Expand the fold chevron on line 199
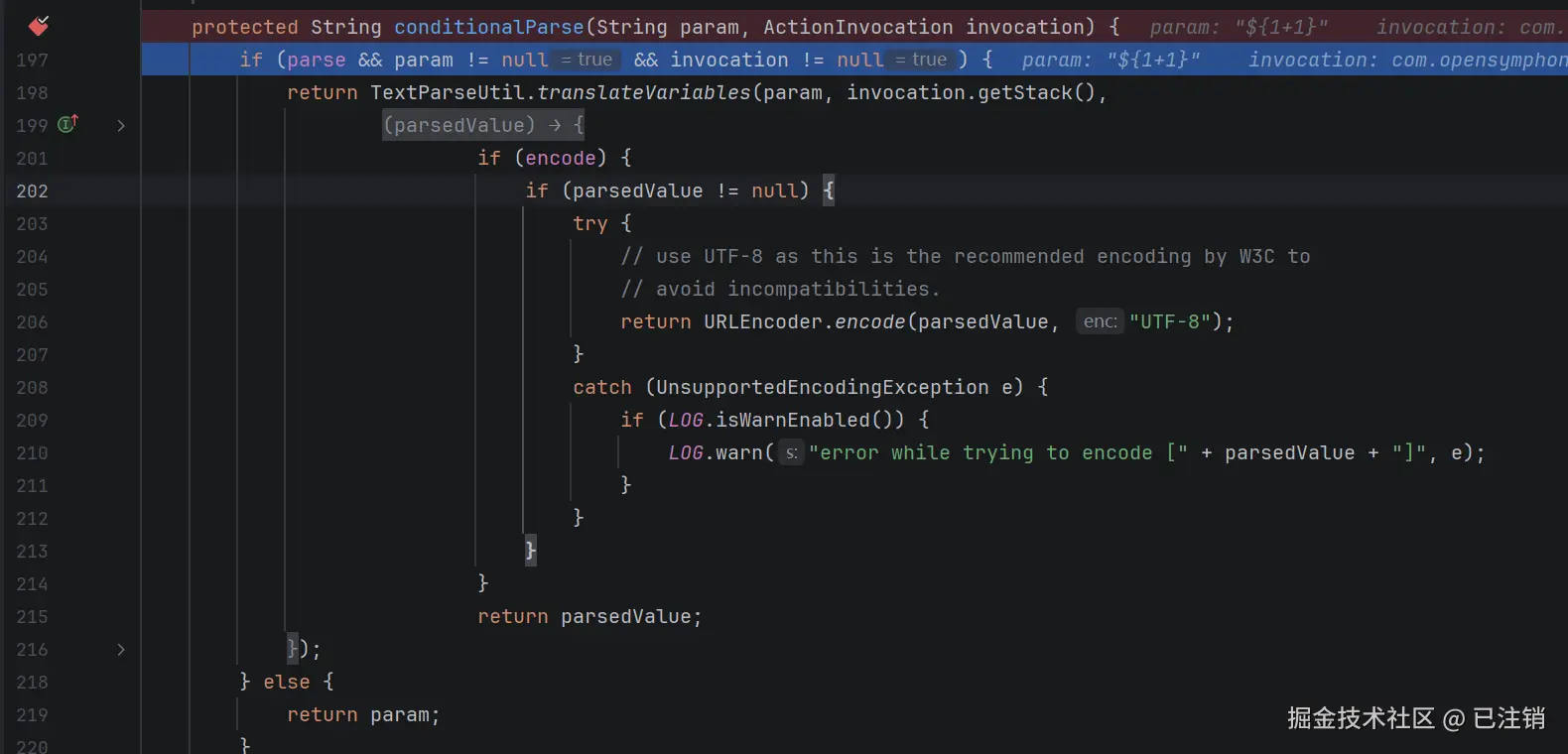Screen dimensions: 1568x754 (x=121, y=125)
